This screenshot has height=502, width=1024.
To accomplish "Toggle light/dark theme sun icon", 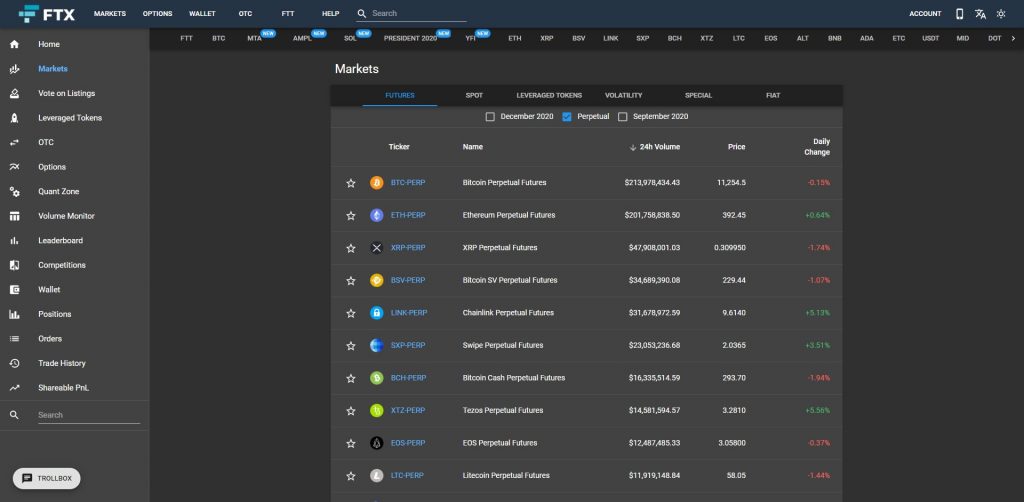I will (x=1000, y=14).
